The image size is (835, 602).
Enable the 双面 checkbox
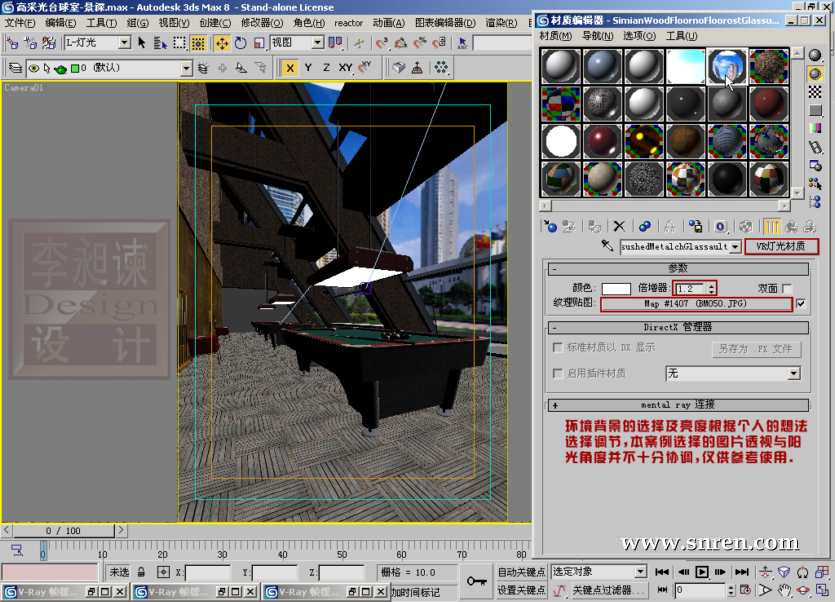(787, 288)
